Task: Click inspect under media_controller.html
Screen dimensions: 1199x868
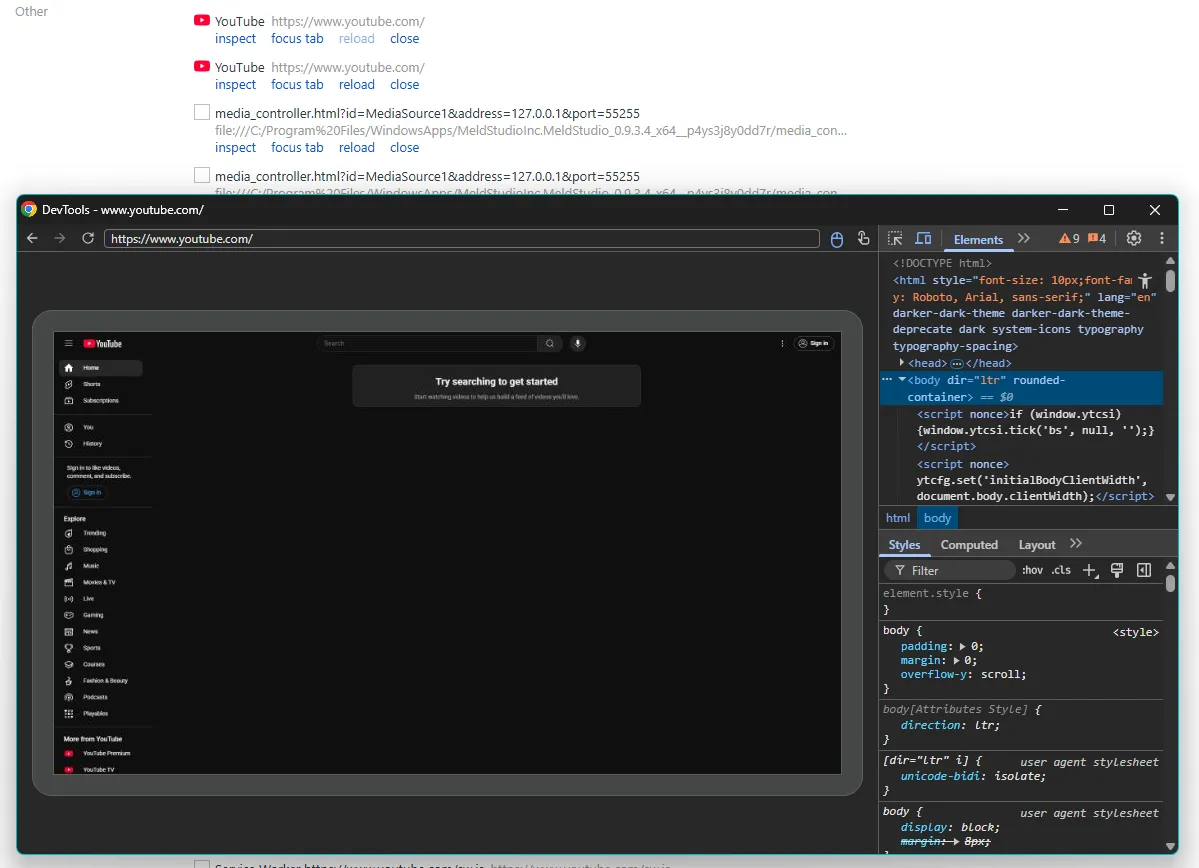Action: tap(235, 147)
